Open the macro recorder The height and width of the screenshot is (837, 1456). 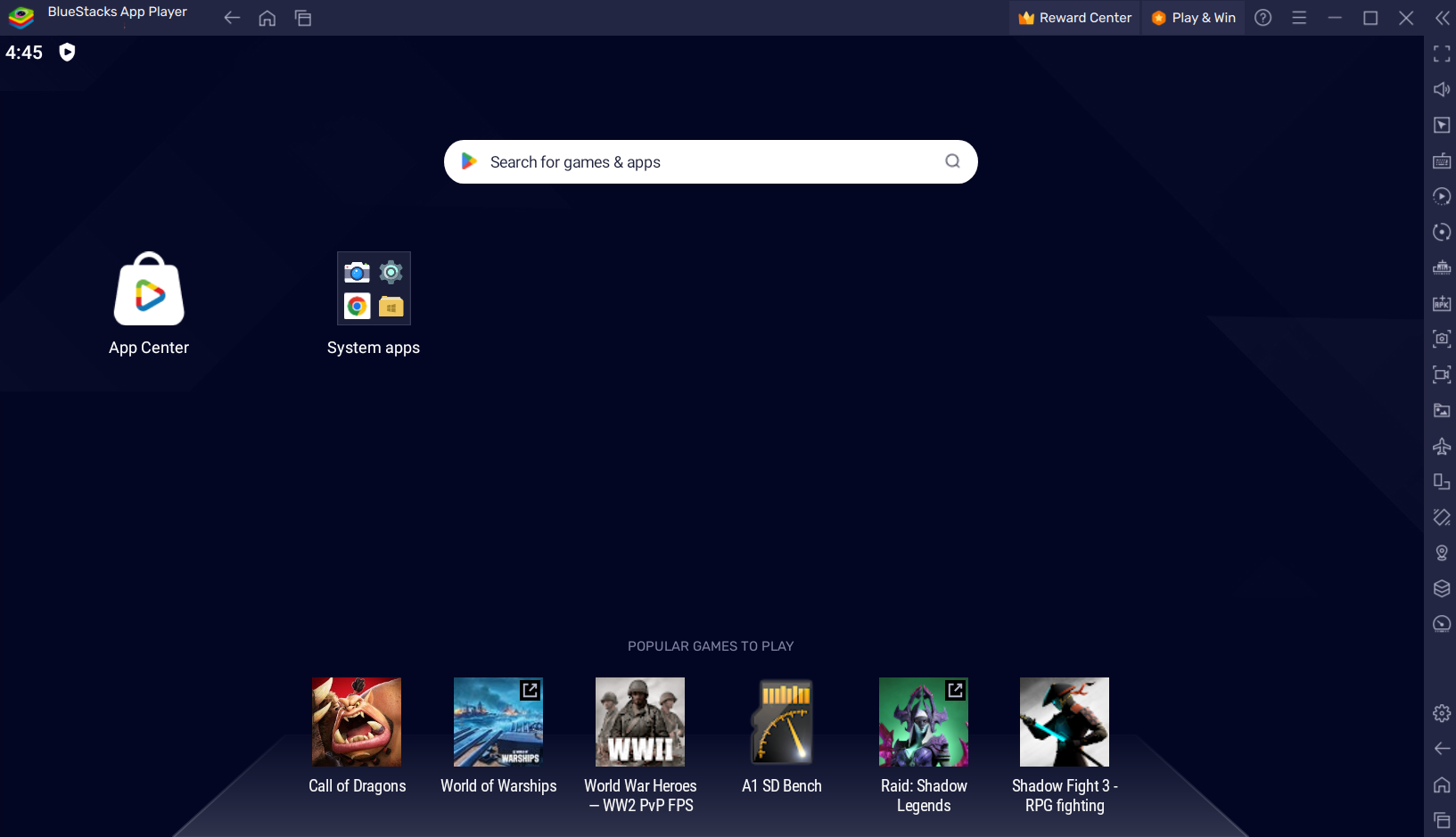pos(1442,196)
